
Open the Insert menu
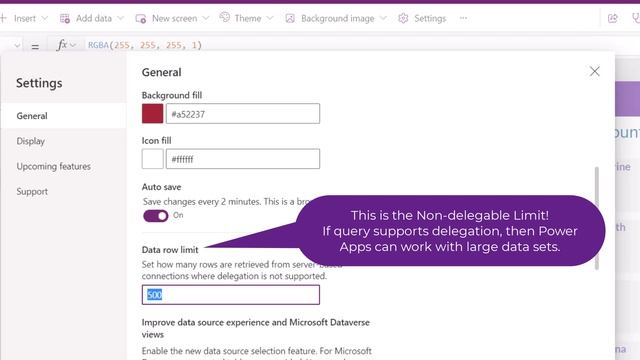point(24,18)
